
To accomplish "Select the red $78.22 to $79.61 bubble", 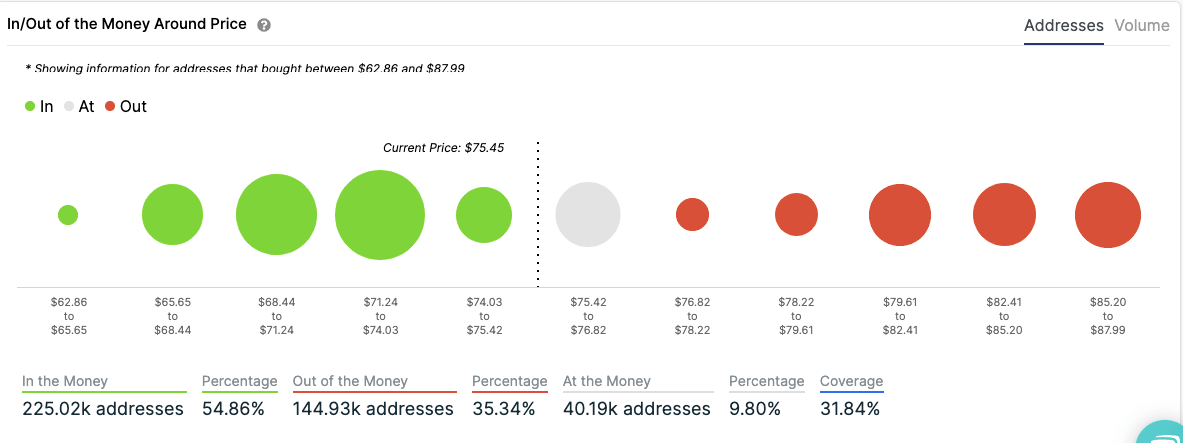I will coord(796,214).
